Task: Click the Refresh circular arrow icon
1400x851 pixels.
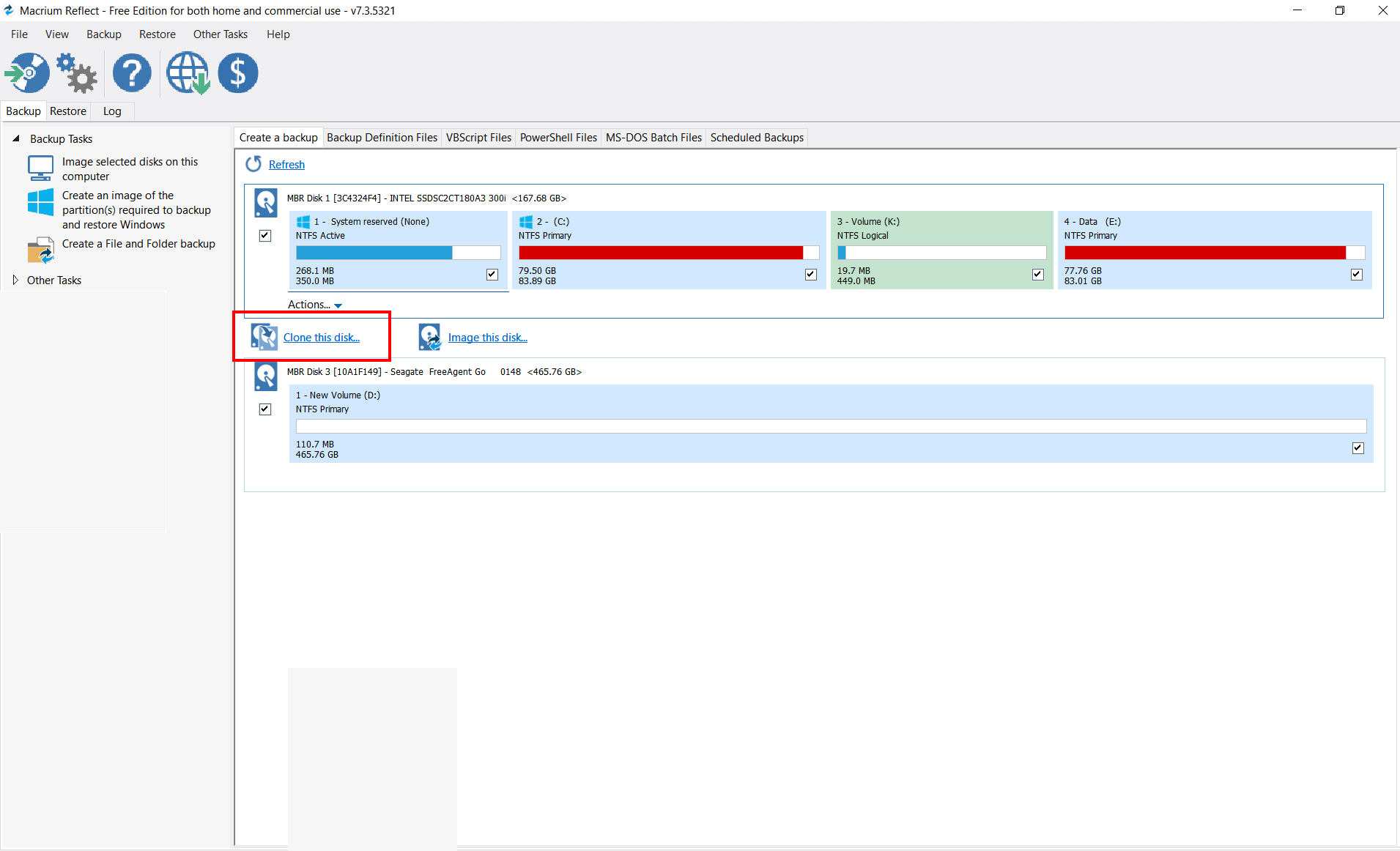Action: [x=253, y=164]
